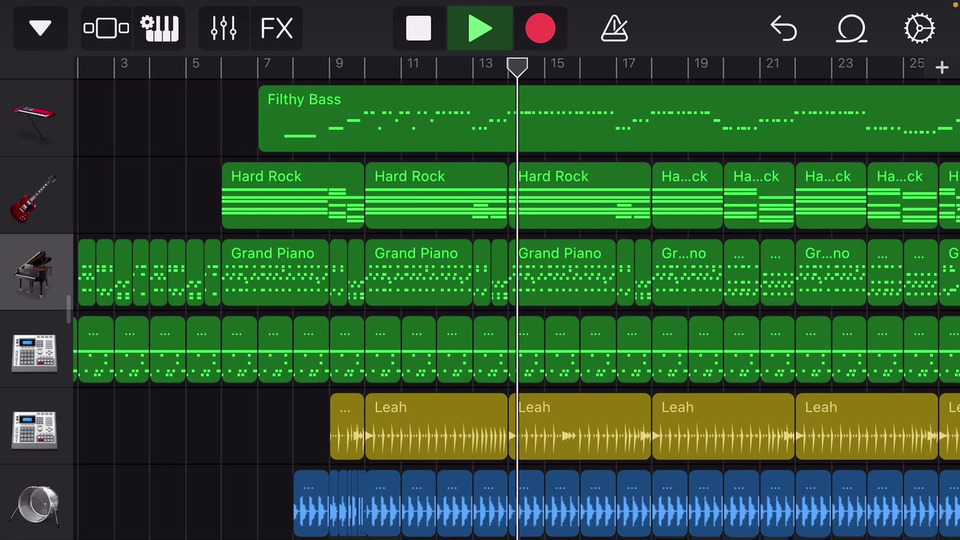Viewport: 960px width, 540px height.
Task: Open the track mixer controls
Action: click(x=223, y=28)
